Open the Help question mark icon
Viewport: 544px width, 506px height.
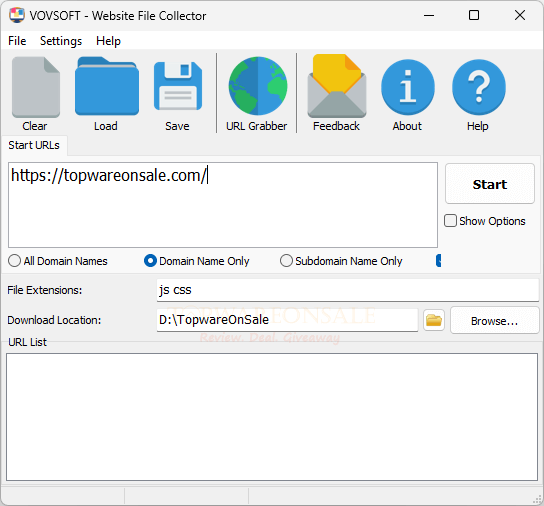pyautogui.click(x=478, y=87)
